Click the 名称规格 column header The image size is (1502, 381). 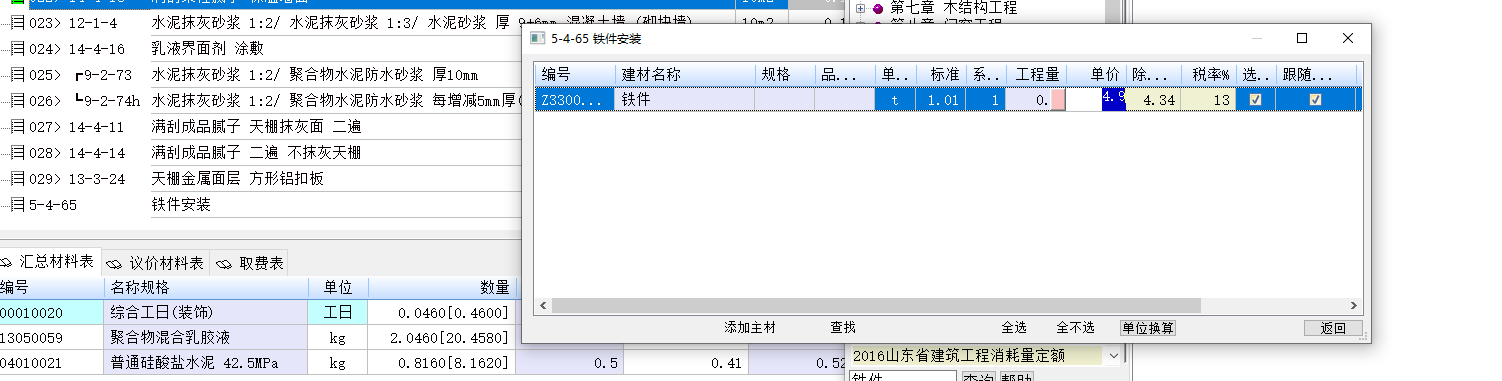pyautogui.click(x=206, y=288)
